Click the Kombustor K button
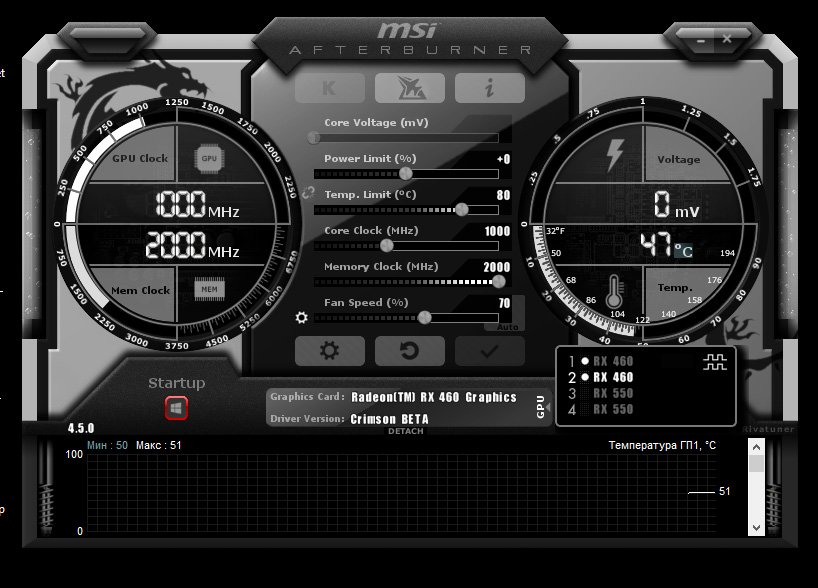Image resolution: width=818 pixels, height=588 pixels. (x=330, y=88)
